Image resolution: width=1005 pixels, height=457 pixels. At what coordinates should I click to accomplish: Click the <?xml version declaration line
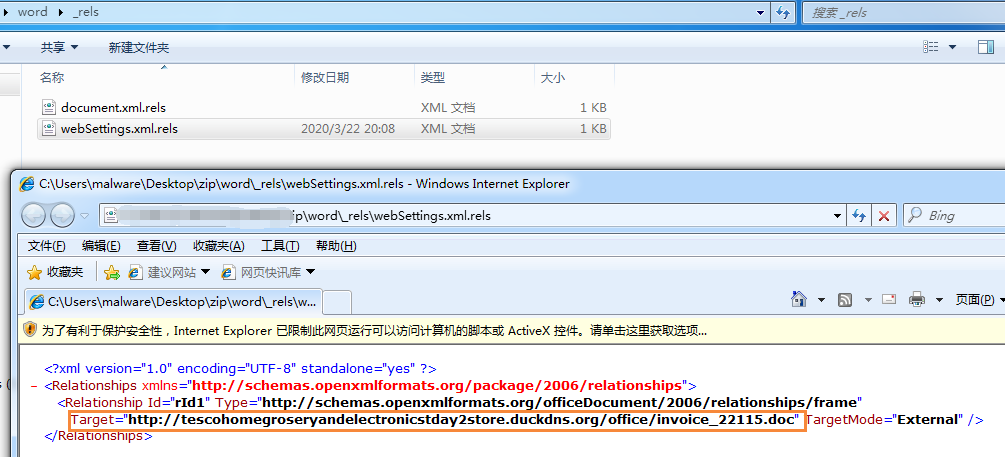click(240, 369)
